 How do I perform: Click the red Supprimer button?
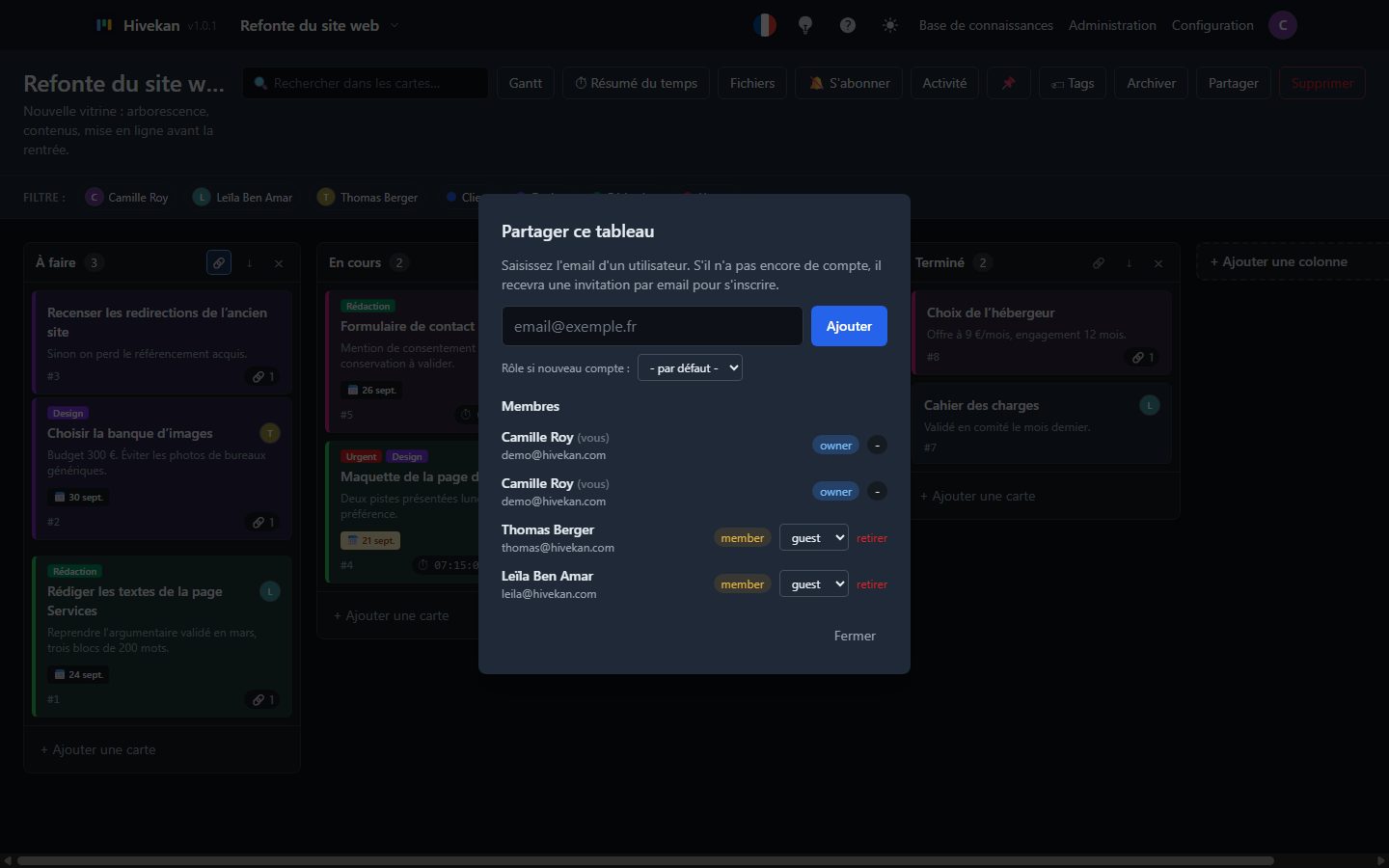[x=1322, y=83]
